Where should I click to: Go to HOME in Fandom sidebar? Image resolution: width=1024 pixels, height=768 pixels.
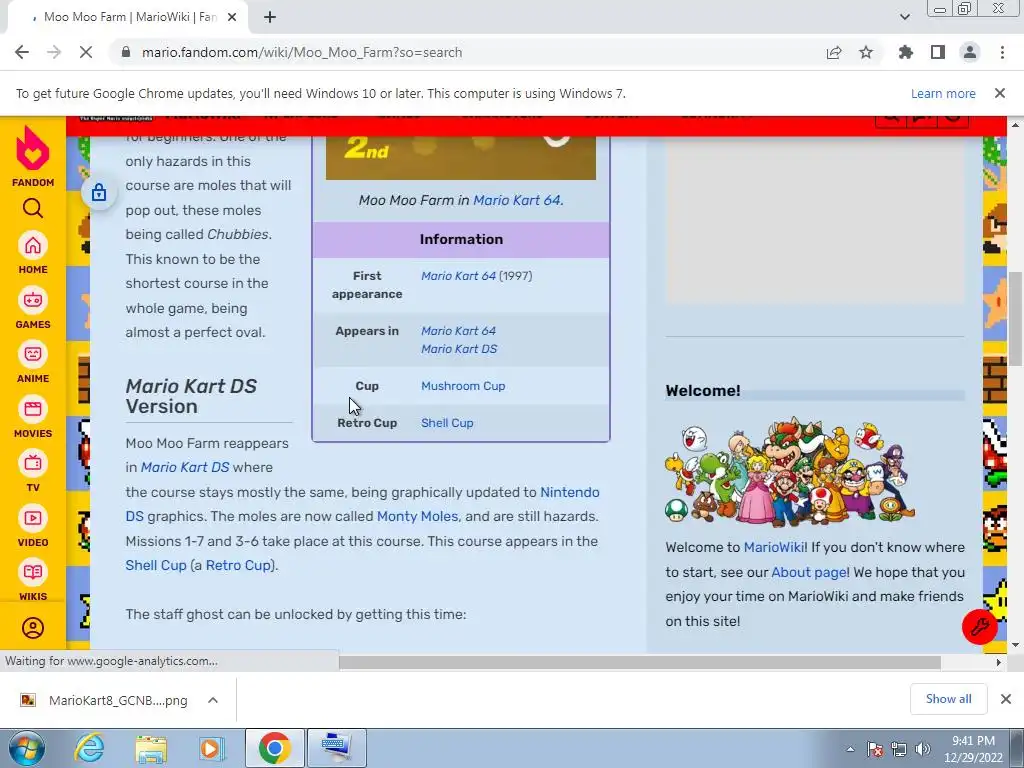point(33,253)
